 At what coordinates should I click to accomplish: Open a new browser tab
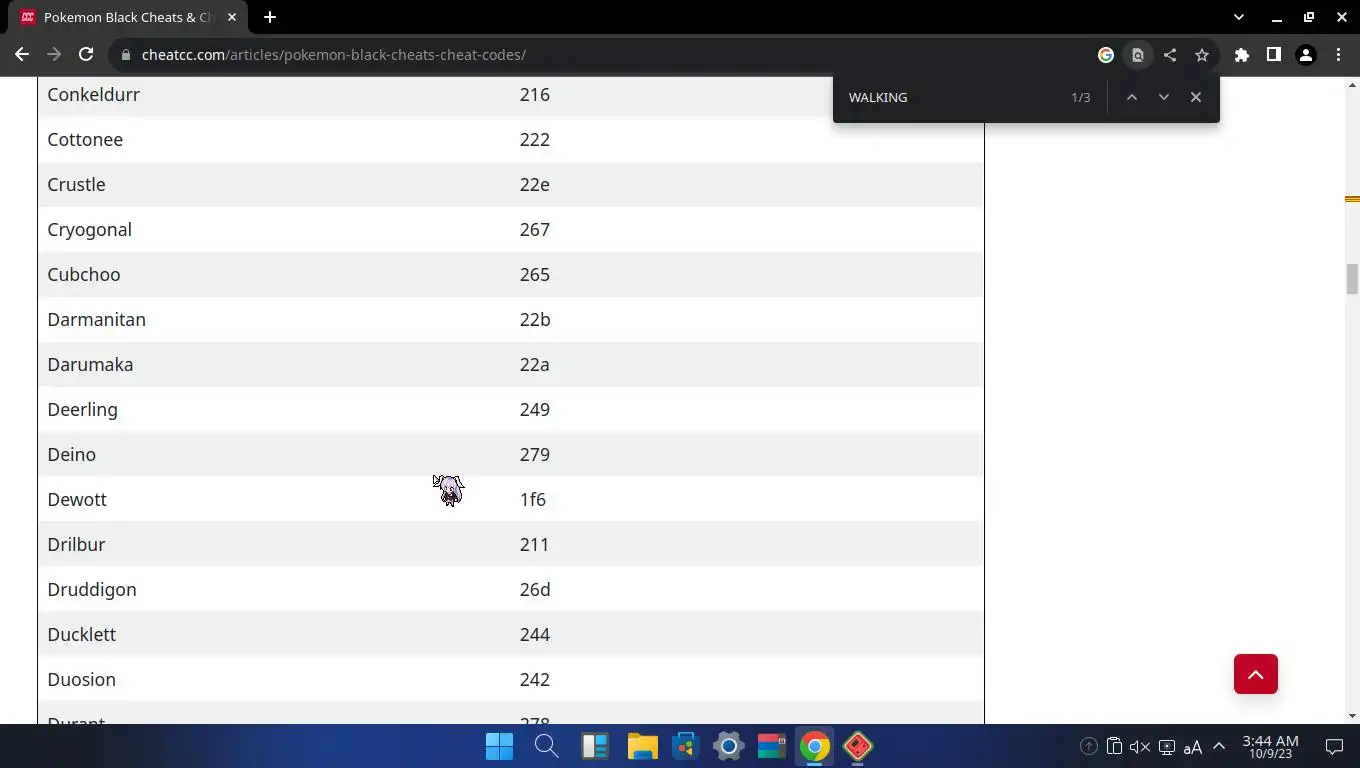[x=270, y=17]
